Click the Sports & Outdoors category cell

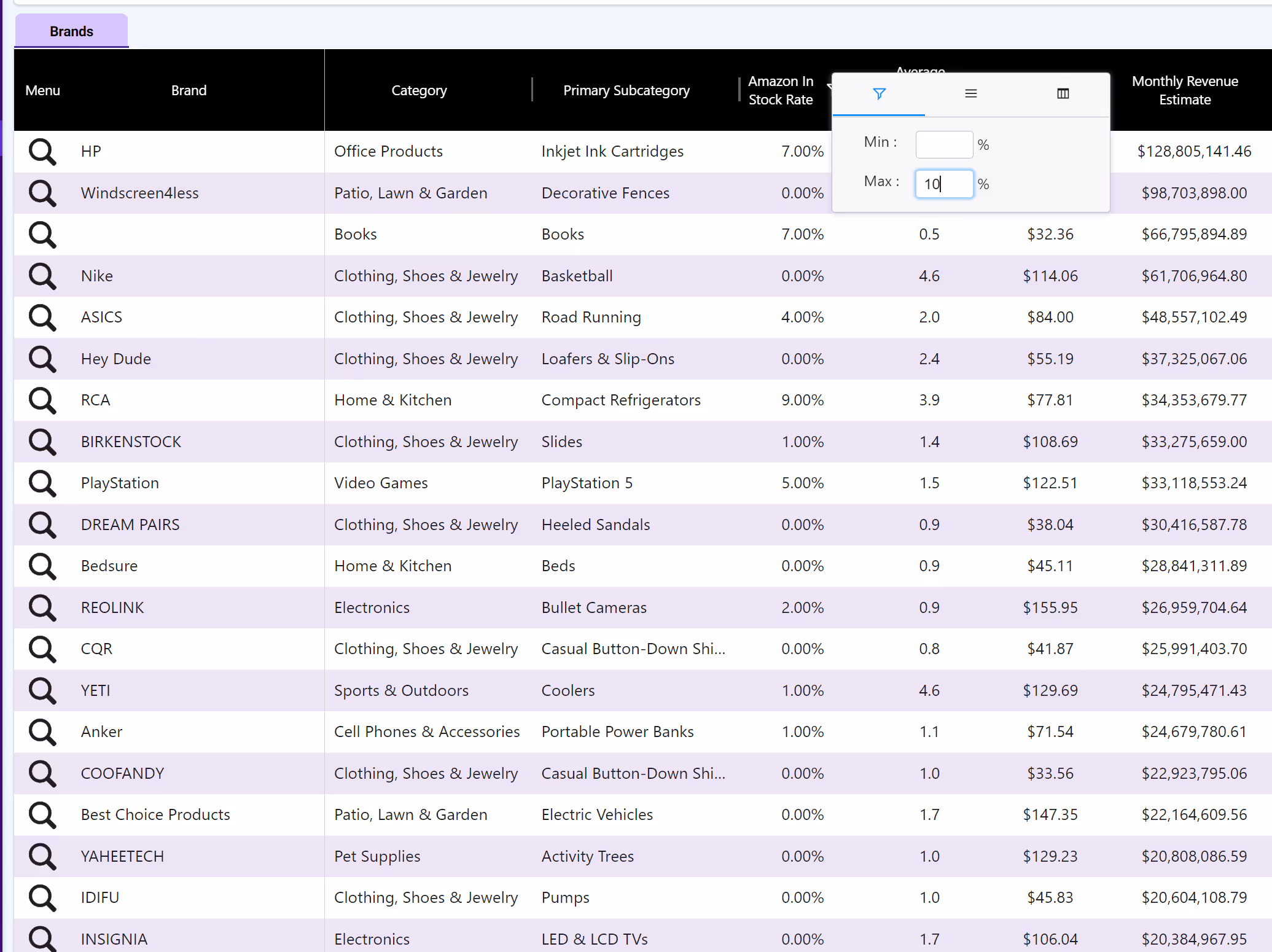pyautogui.click(x=401, y=690)
